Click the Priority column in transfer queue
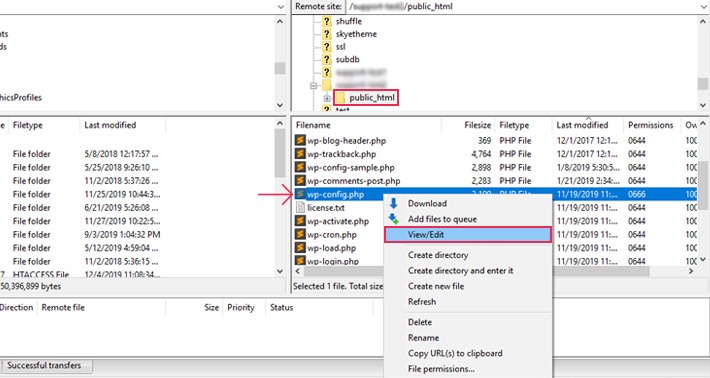710x378 pixels. pyautogui.click(x=240, y=307)
